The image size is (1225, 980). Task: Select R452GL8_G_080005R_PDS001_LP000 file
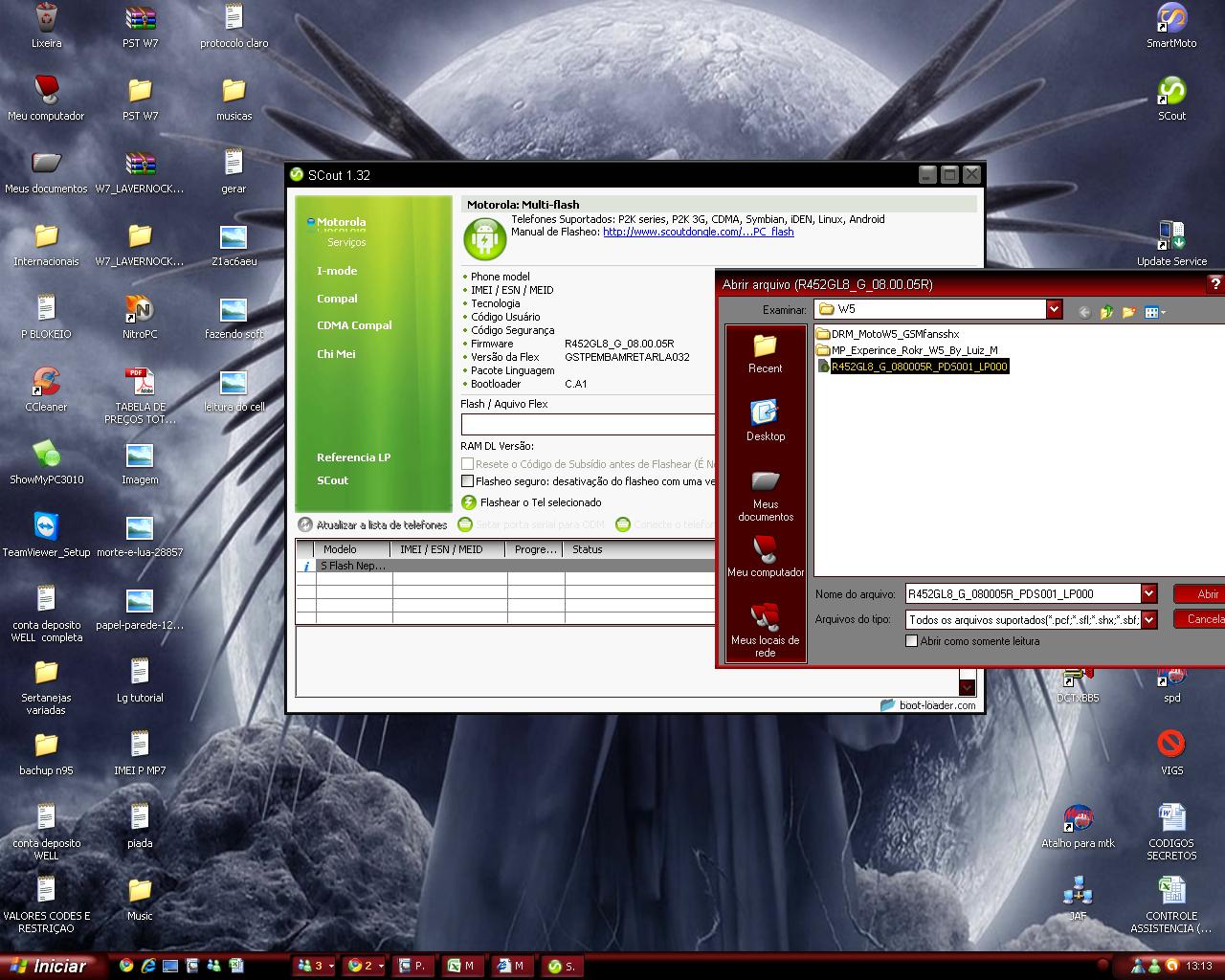(912, 367)
